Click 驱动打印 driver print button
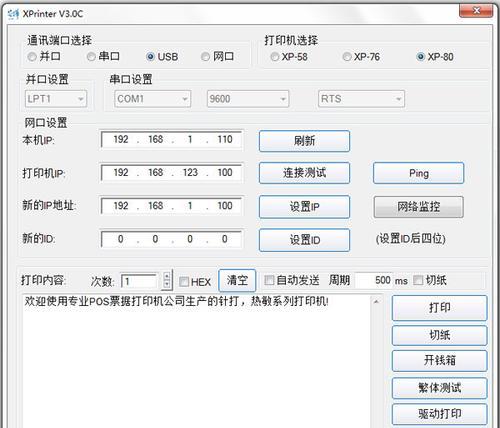This screenshot has width=500, height=428. pos(440,414)
